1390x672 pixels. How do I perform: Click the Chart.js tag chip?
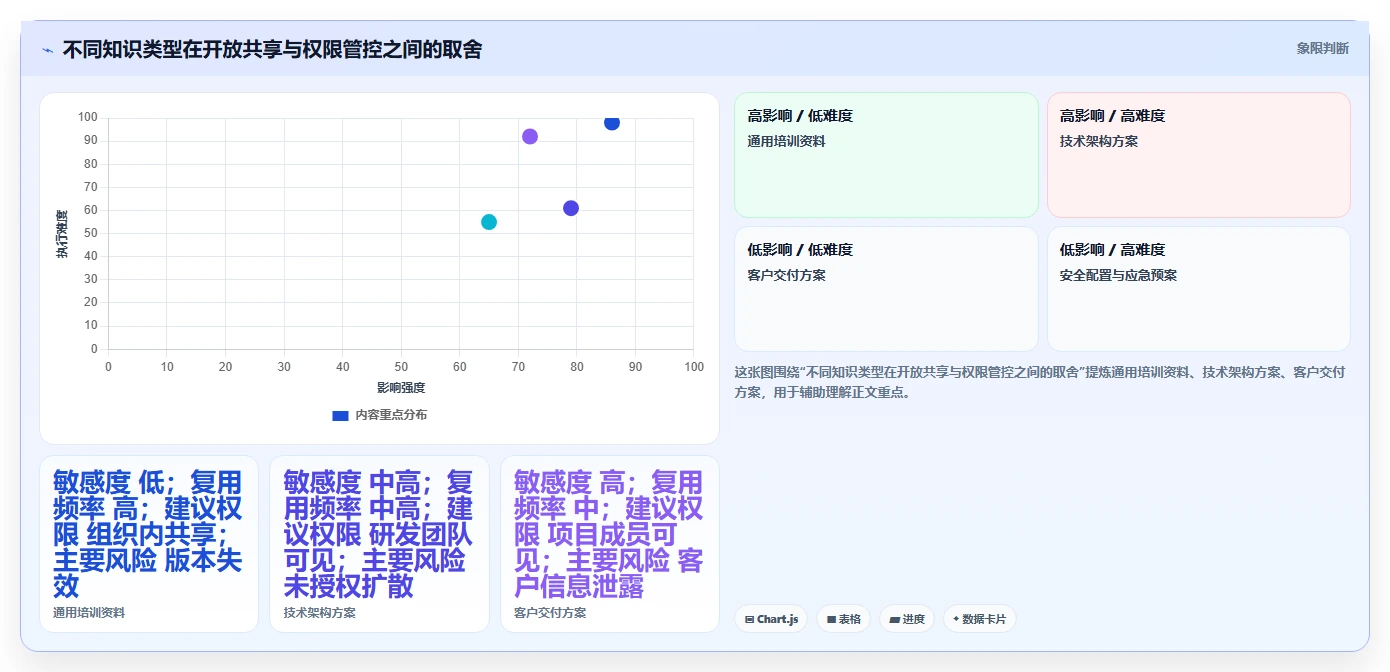(771, 619)
